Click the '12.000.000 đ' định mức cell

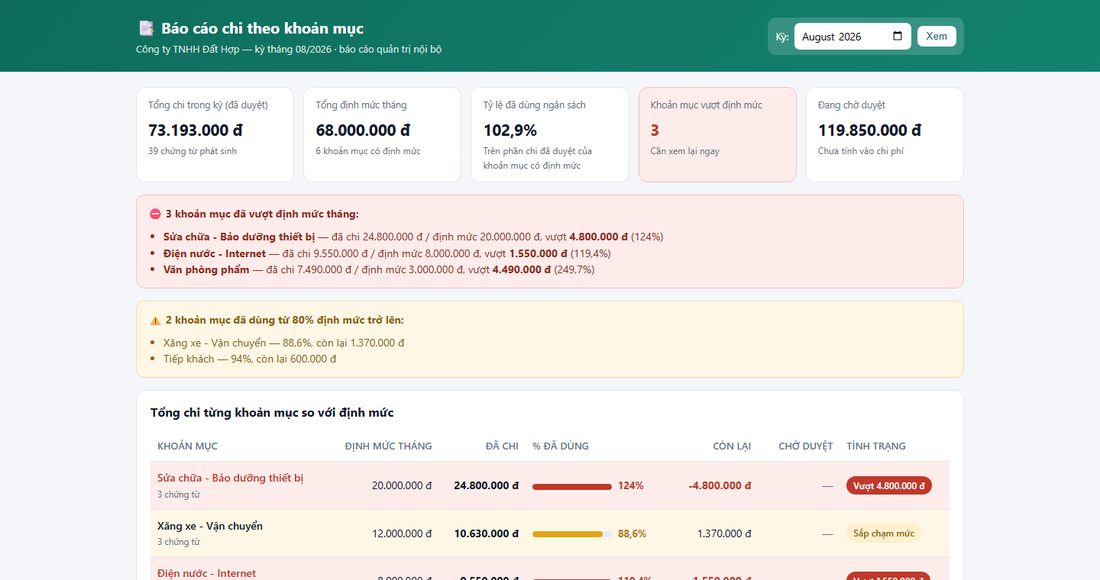(402, 534)
